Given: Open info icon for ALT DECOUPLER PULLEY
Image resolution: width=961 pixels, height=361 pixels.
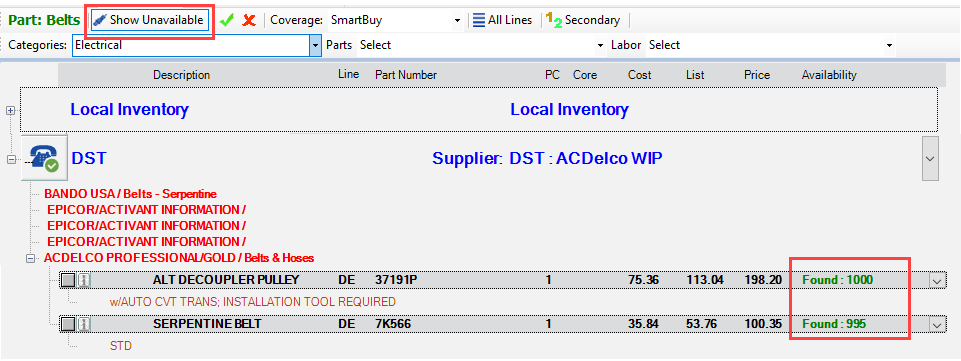Looking at the screenshot, I should tap(84, 280).
